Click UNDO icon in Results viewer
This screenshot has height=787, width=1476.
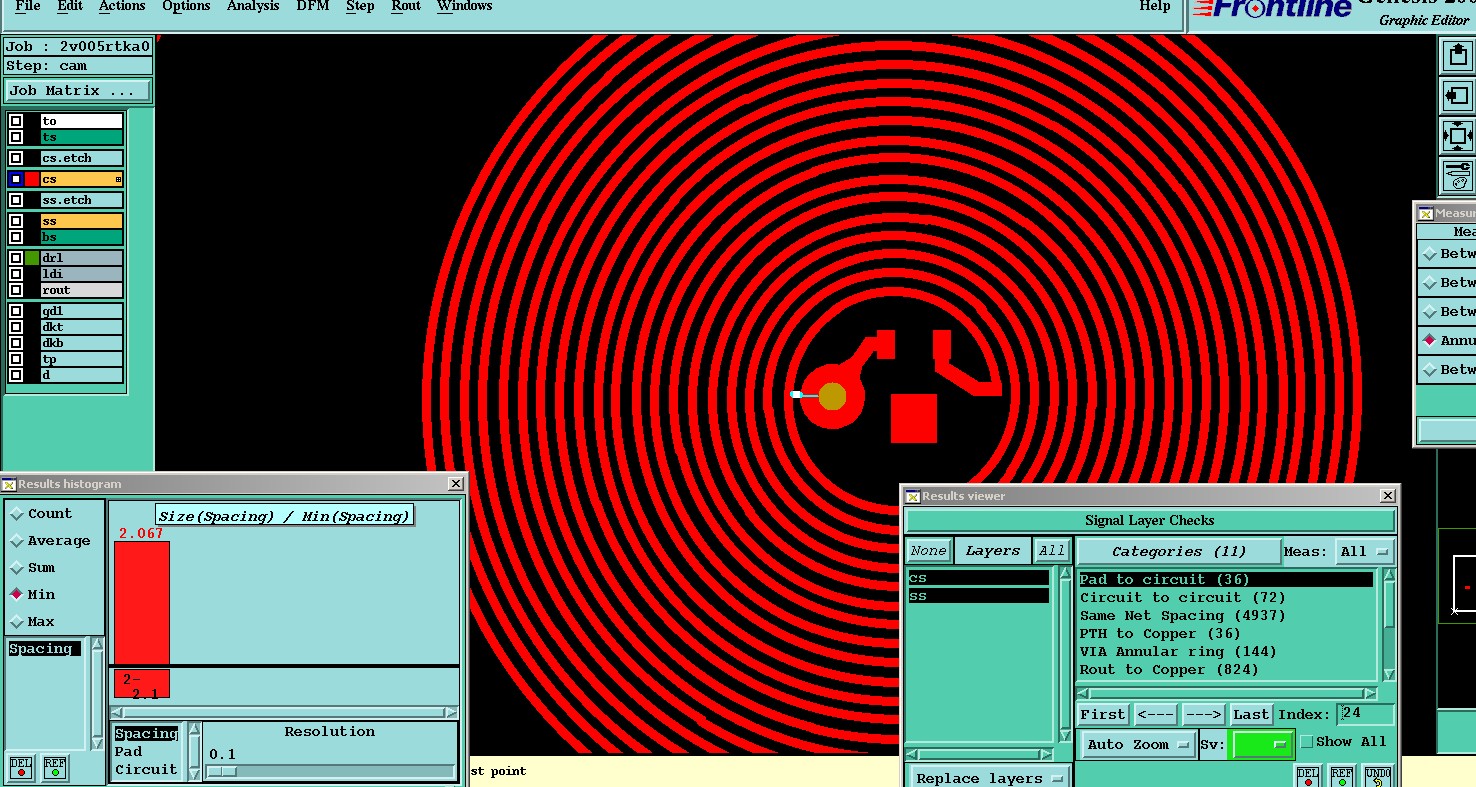click(1377, 776)
